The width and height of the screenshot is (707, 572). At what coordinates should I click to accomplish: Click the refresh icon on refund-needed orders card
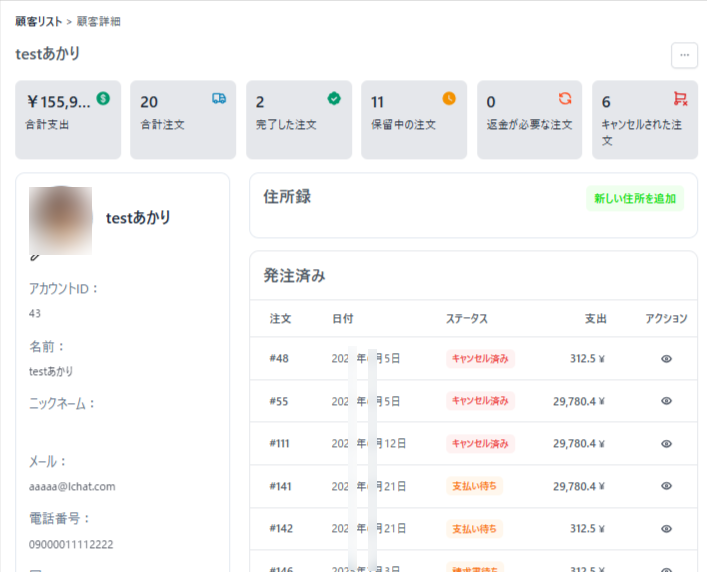pos(565,98)
